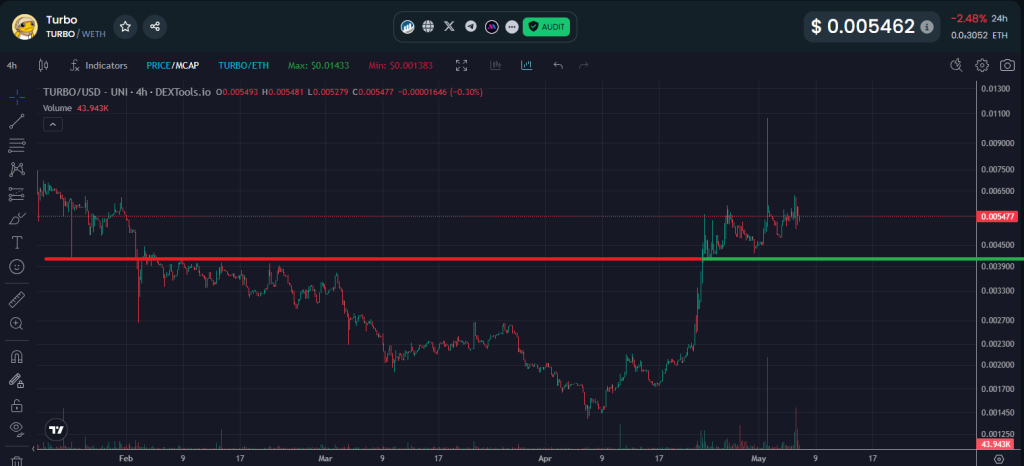Open the 4h timeframe selector
Viewport: 1024px width, 466px height.
click(x=12, y=65)
